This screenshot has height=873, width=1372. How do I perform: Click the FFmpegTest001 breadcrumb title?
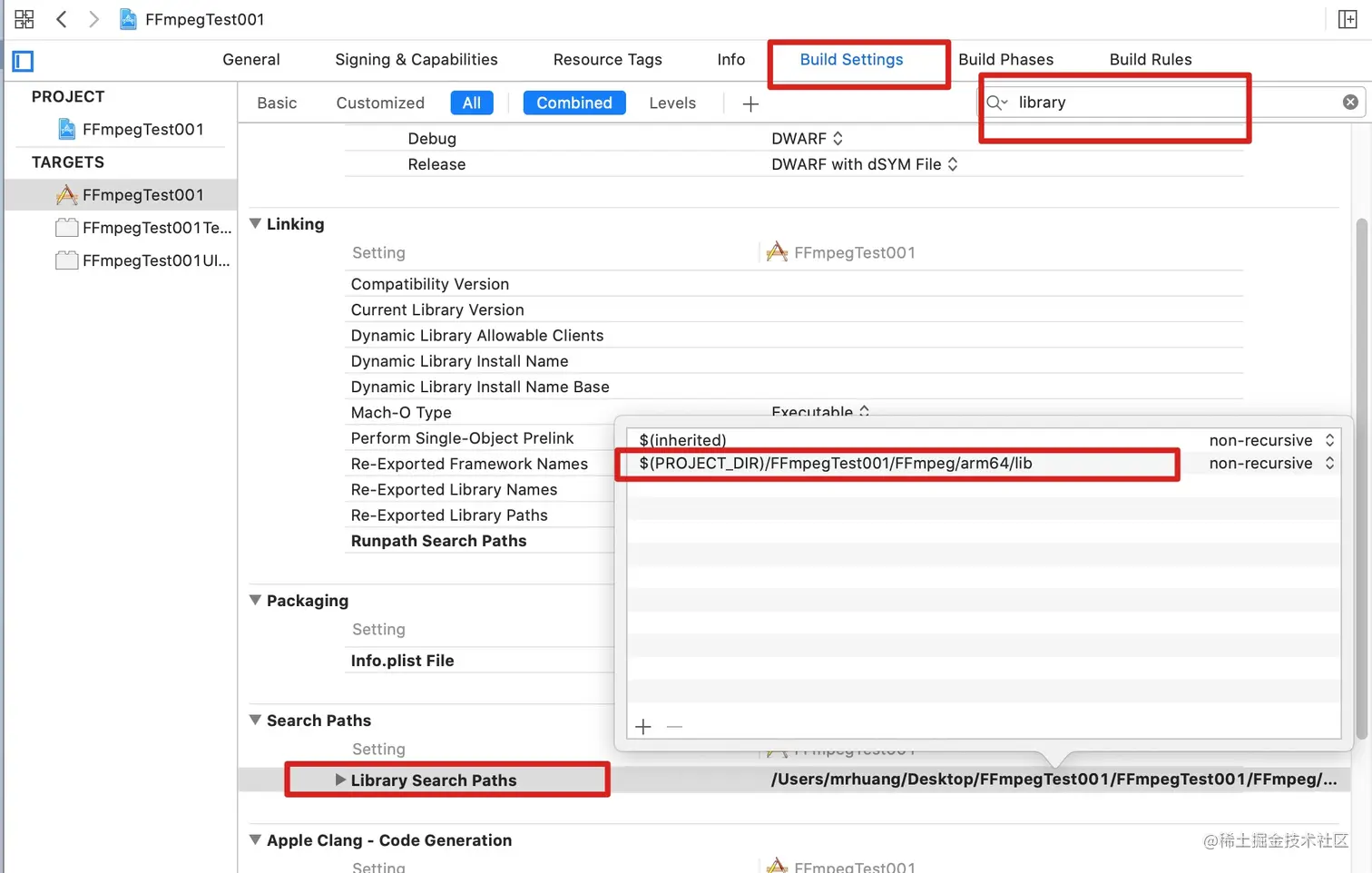(205, 19)
